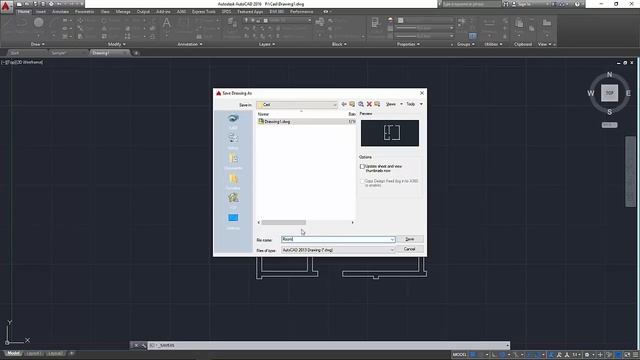Open the Express Tools ribbon tab
Image resolution: width=640 pixels, height=360 pixels.
(x=204, y=12)
